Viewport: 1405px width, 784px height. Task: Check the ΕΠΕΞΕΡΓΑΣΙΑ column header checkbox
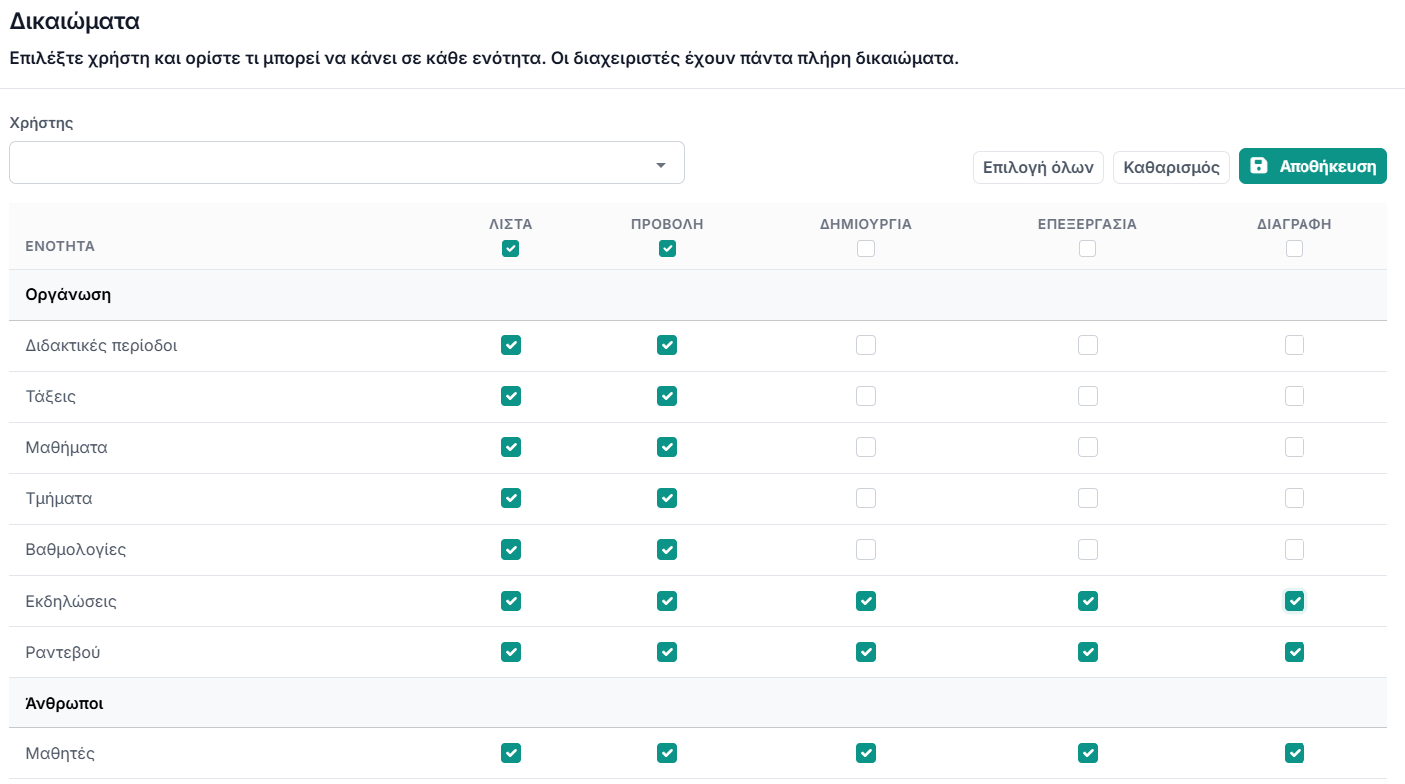pos(1087,249)
